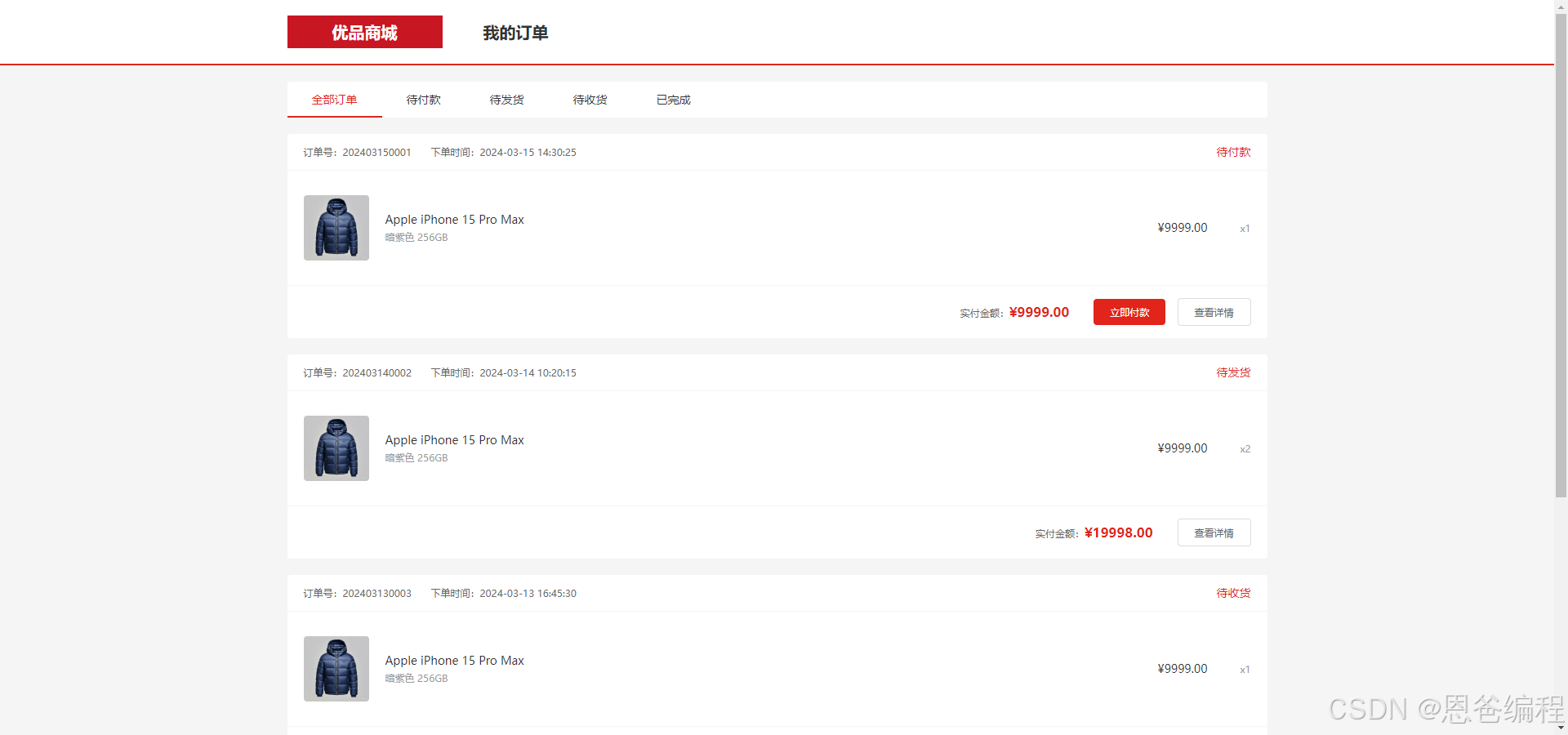Click the vertical page scrollbar thumb

pos(1561,255)
